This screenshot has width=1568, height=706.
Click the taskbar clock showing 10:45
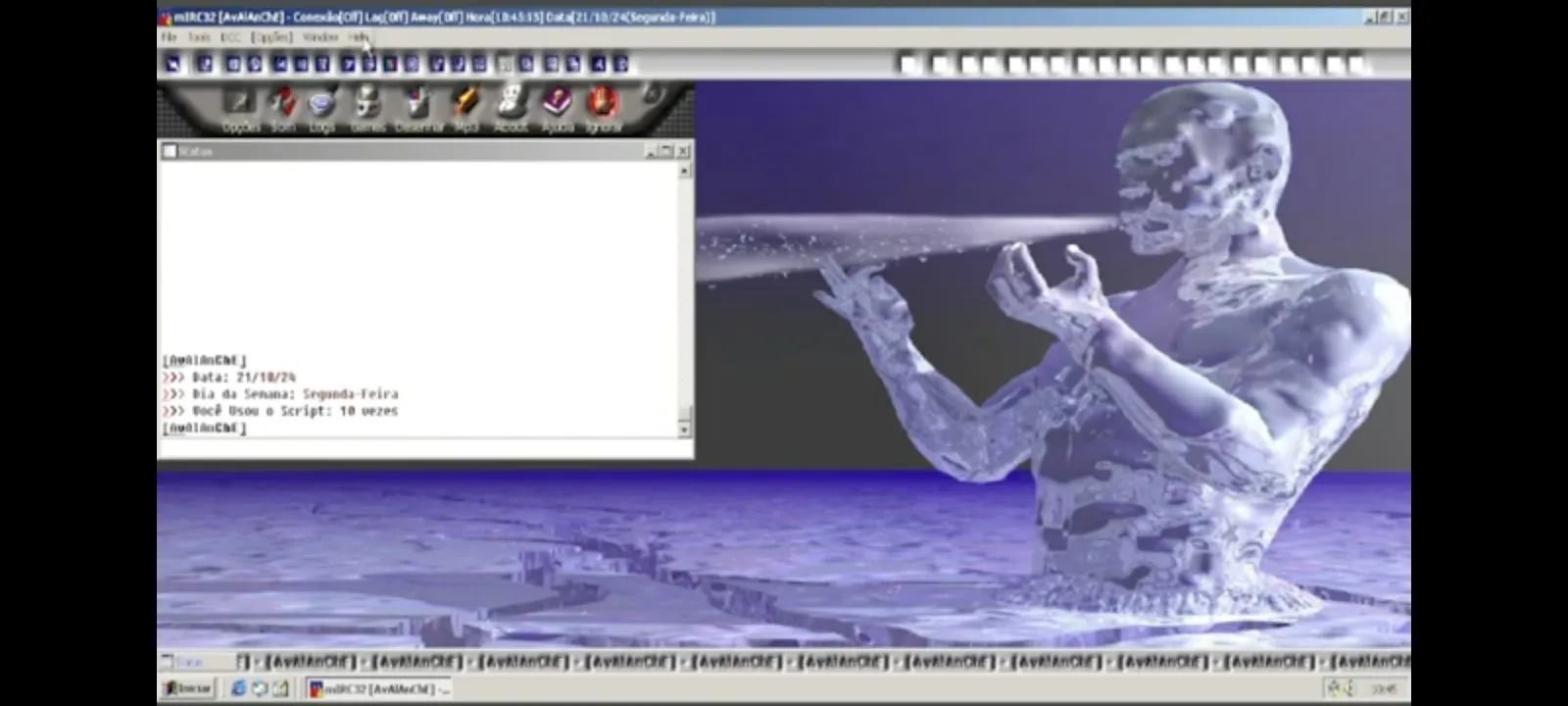point(1384,689)
